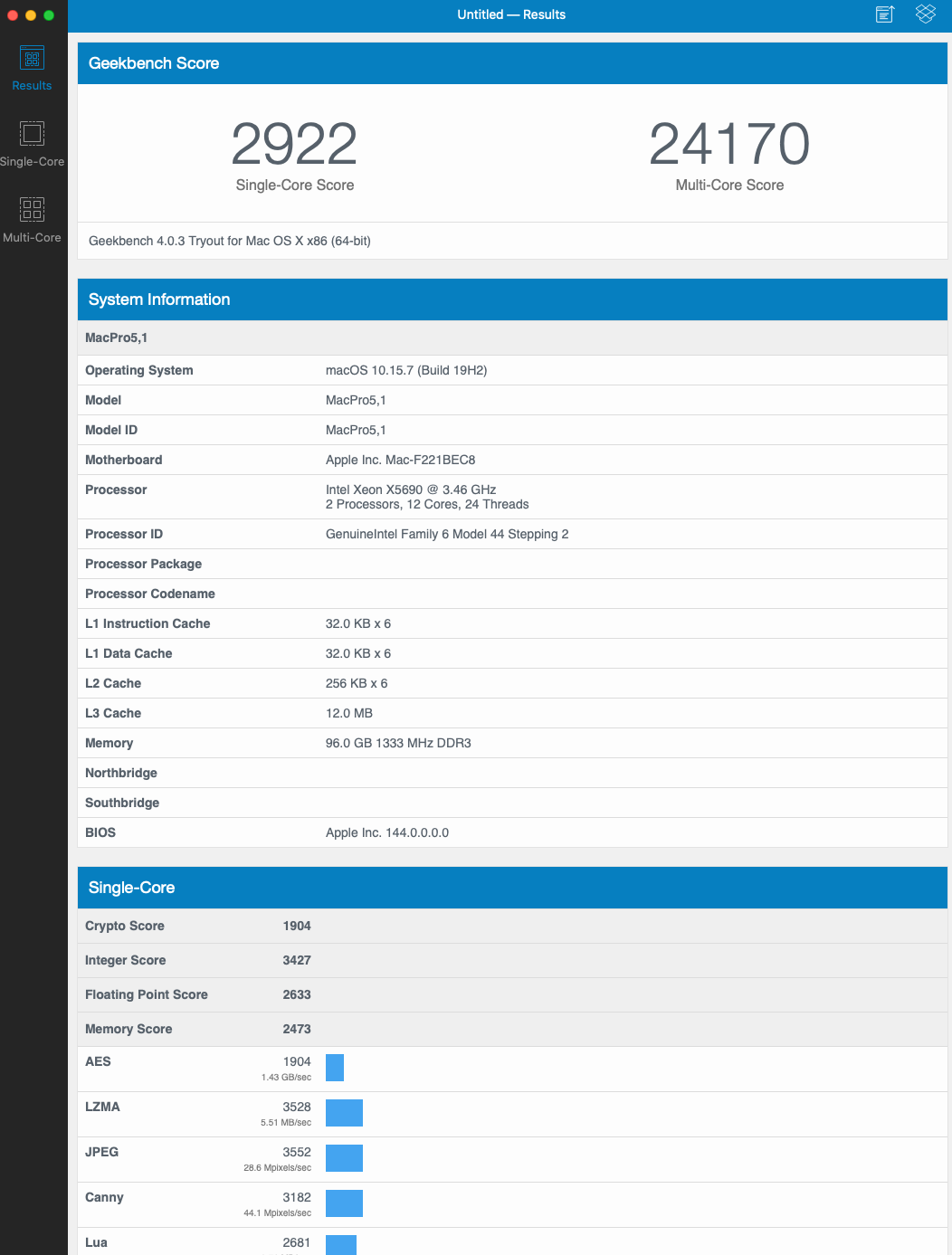This screenshot has width=952, height=1255.
Task: Click the Canny benchmark bar
Action: coord(344,1203)
